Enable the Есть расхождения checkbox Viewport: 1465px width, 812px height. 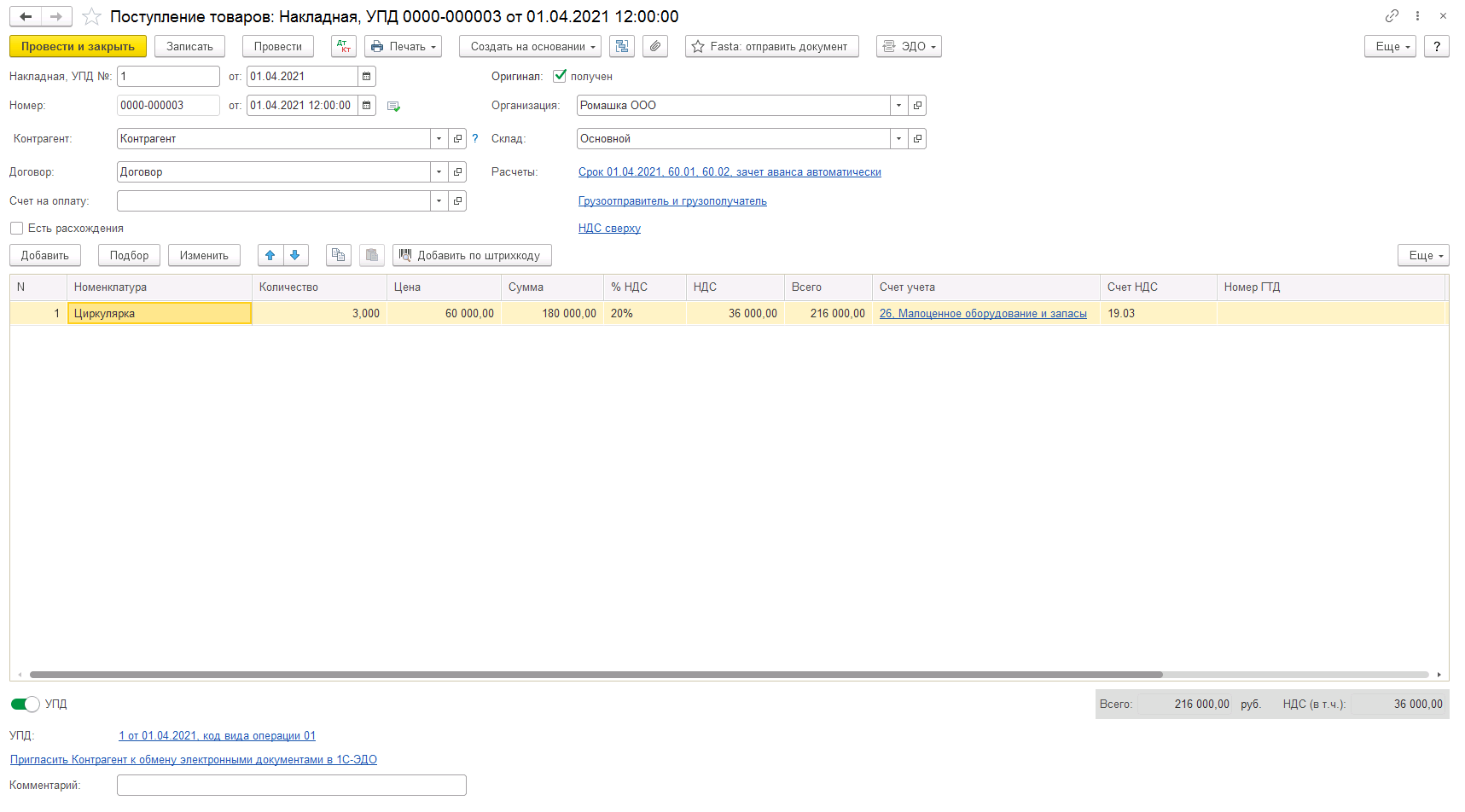point(16,228)
